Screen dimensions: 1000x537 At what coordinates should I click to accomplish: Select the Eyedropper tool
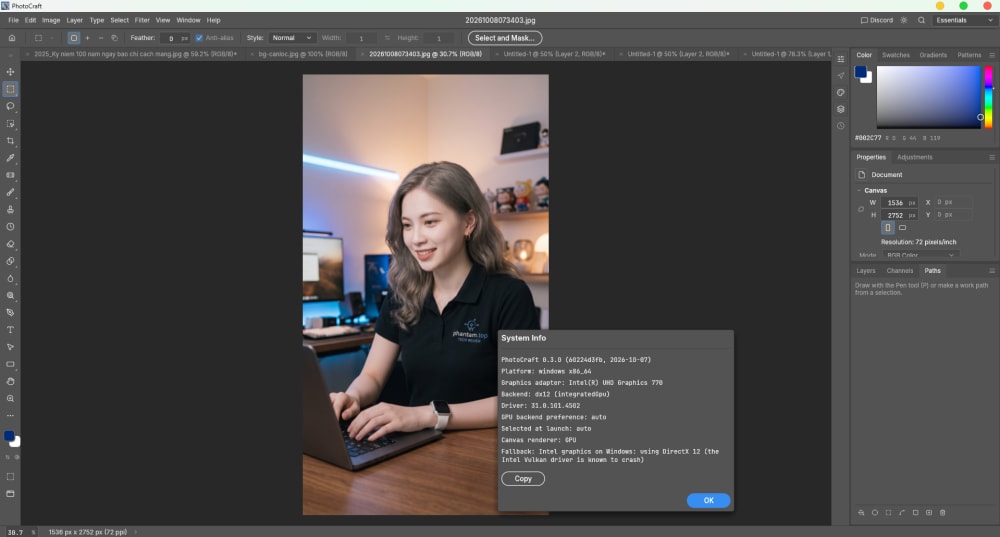[x=10, y=158]
